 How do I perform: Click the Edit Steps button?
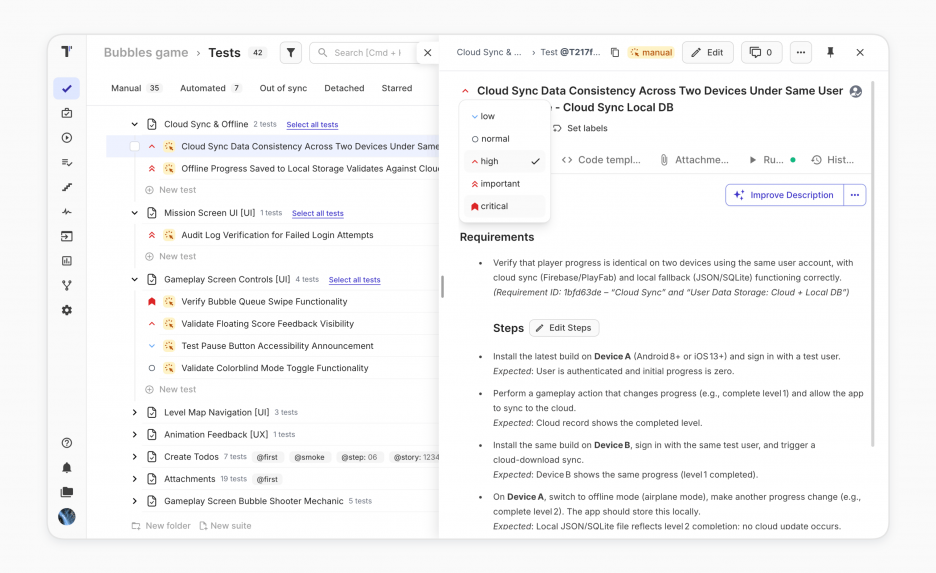coord(564,328)
